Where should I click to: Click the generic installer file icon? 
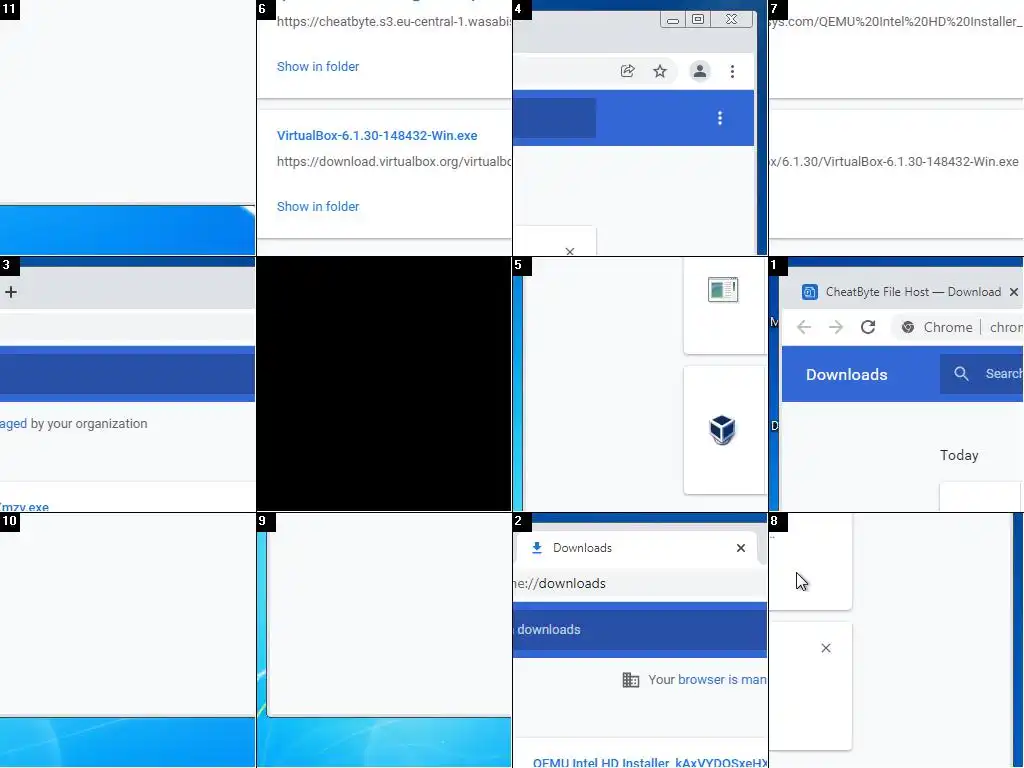723,290
